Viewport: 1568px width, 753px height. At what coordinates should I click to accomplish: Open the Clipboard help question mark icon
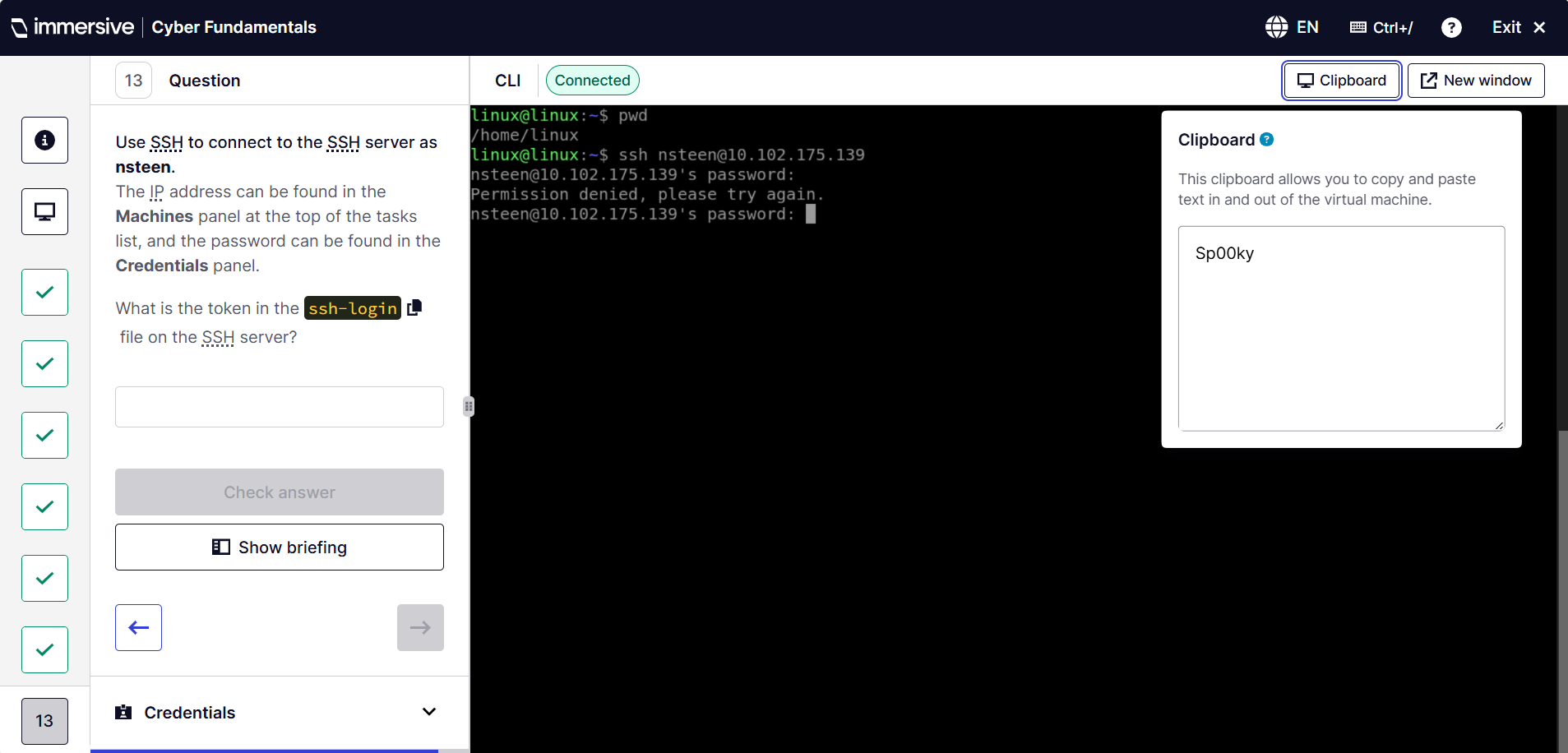click(x=1266, y=140)
